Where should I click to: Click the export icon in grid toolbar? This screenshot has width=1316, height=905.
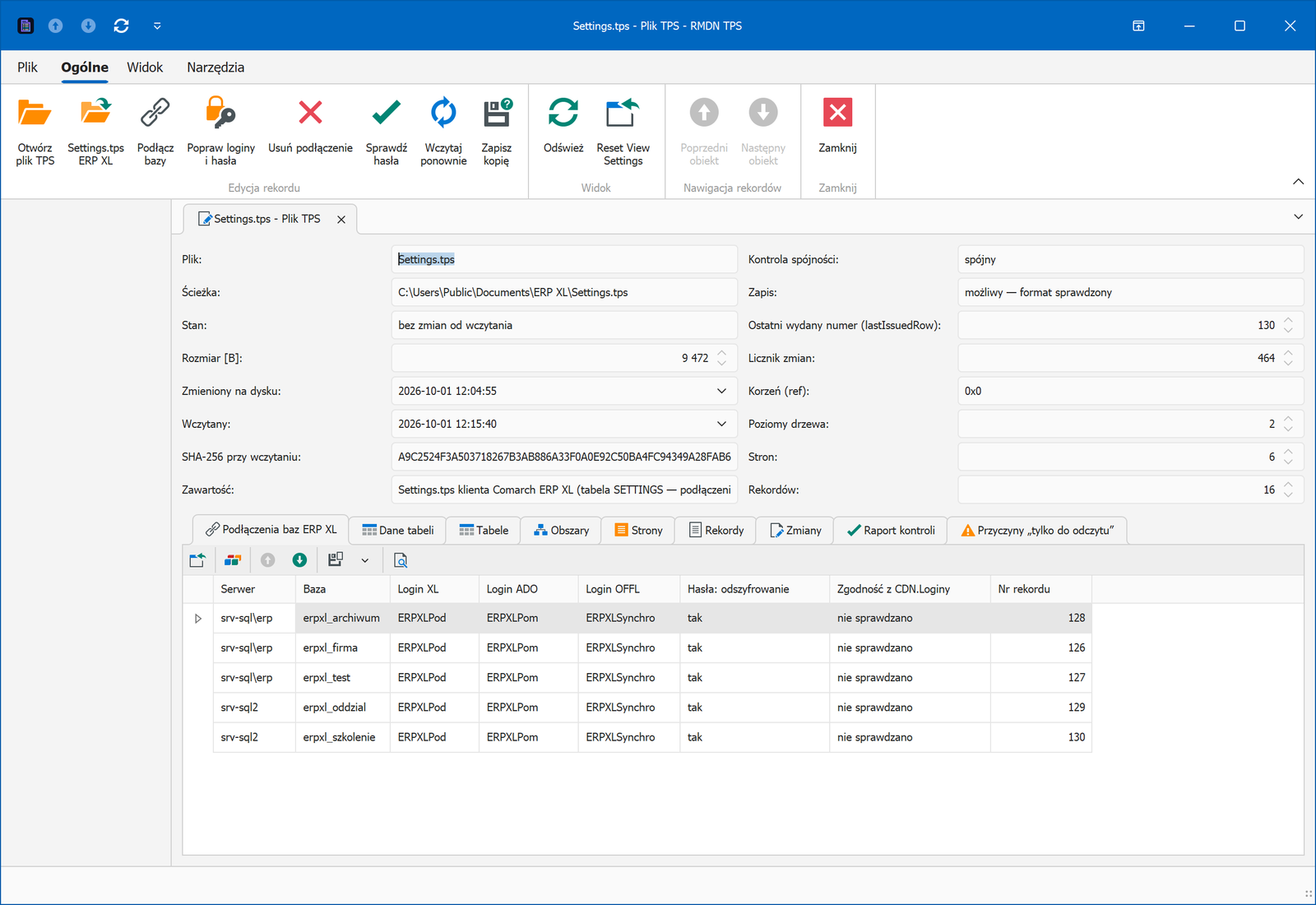(x=197, y=560)
